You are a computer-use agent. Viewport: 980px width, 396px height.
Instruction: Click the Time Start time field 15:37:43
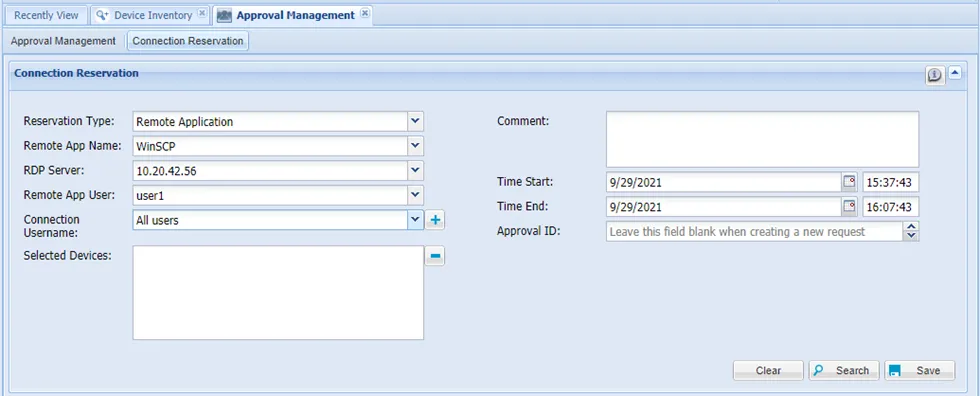(891, 182)
